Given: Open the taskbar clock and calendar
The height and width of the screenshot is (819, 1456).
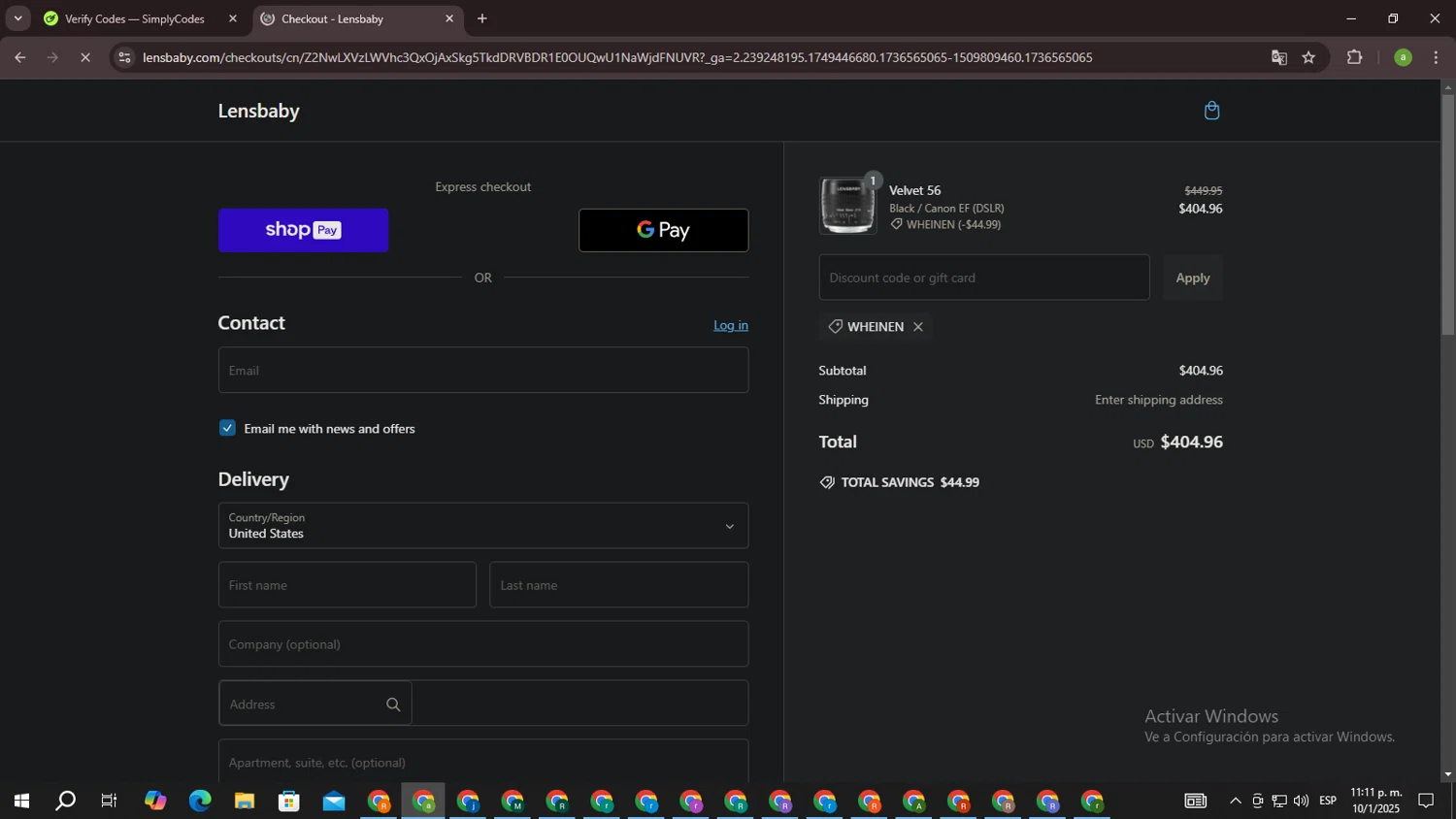Looking at the screenshot, I should tap(1376, 802).
